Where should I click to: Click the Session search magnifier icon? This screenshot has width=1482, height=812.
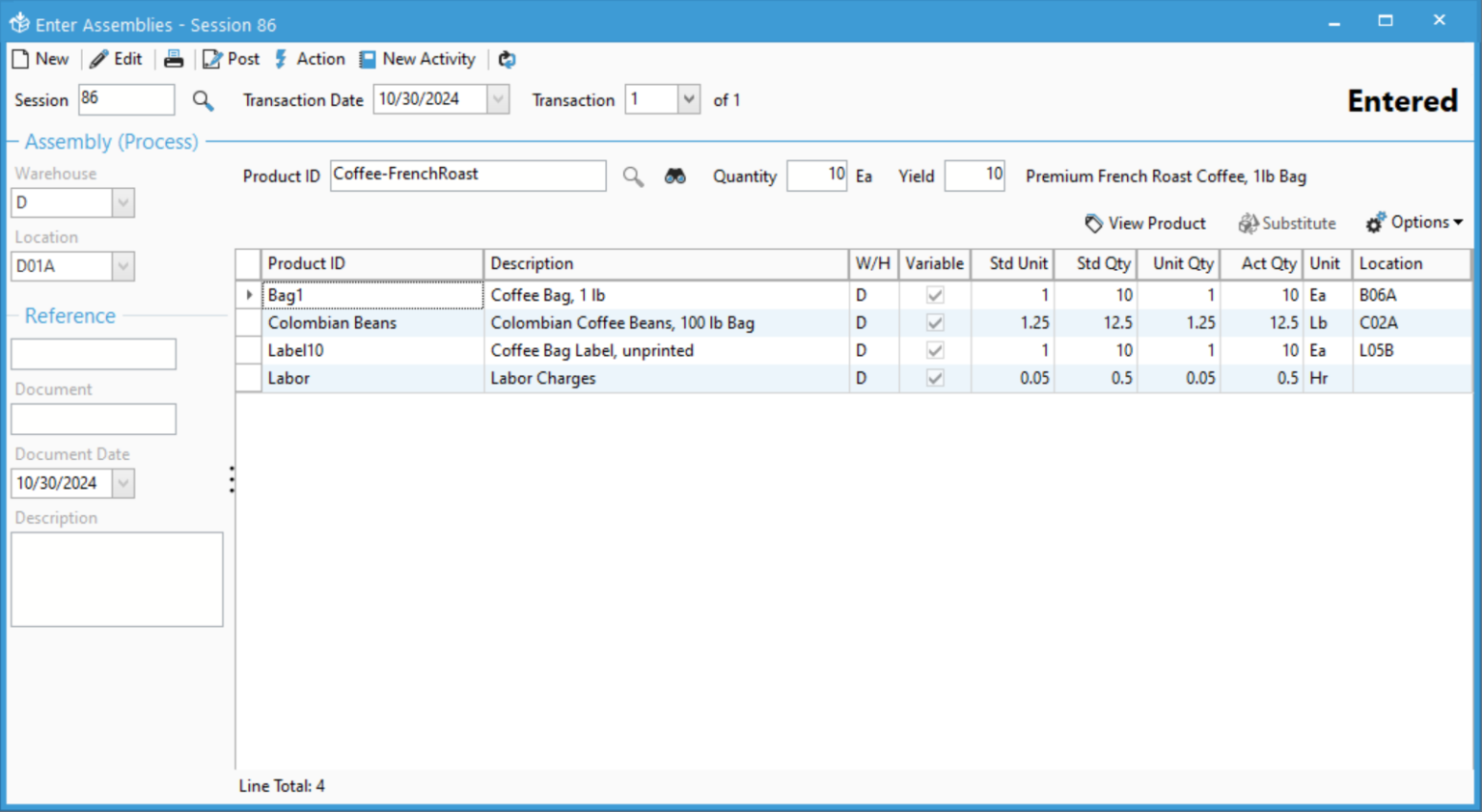coord(203,100)
